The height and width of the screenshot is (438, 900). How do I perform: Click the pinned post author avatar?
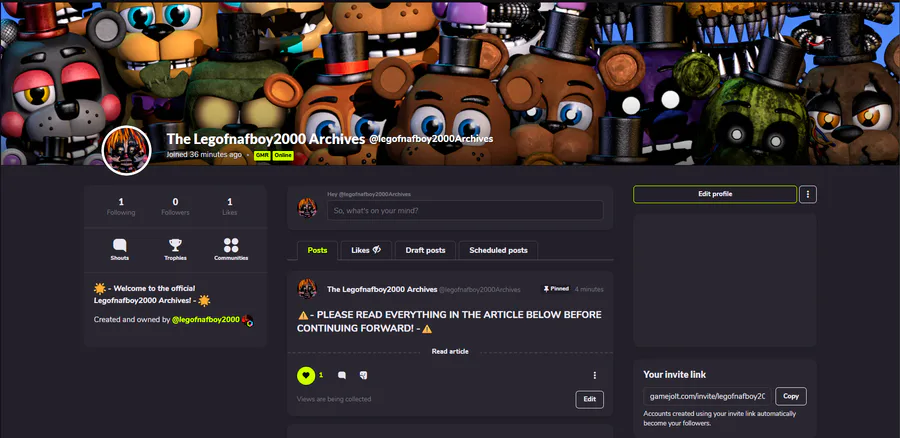(x=307, y=289)
